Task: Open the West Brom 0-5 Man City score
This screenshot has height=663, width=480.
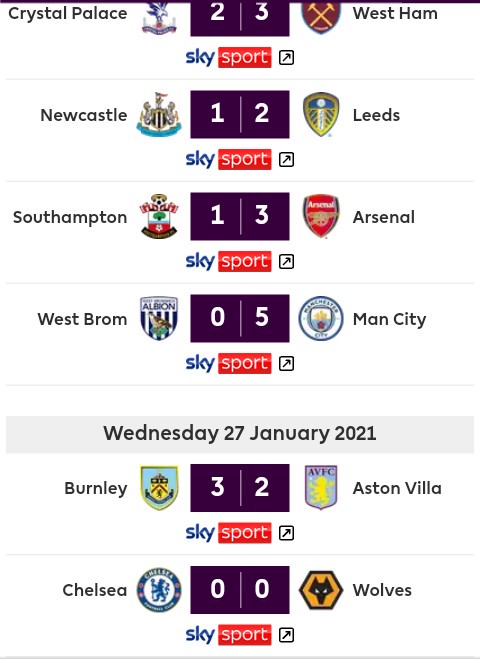Action: [x=240, y=318]
